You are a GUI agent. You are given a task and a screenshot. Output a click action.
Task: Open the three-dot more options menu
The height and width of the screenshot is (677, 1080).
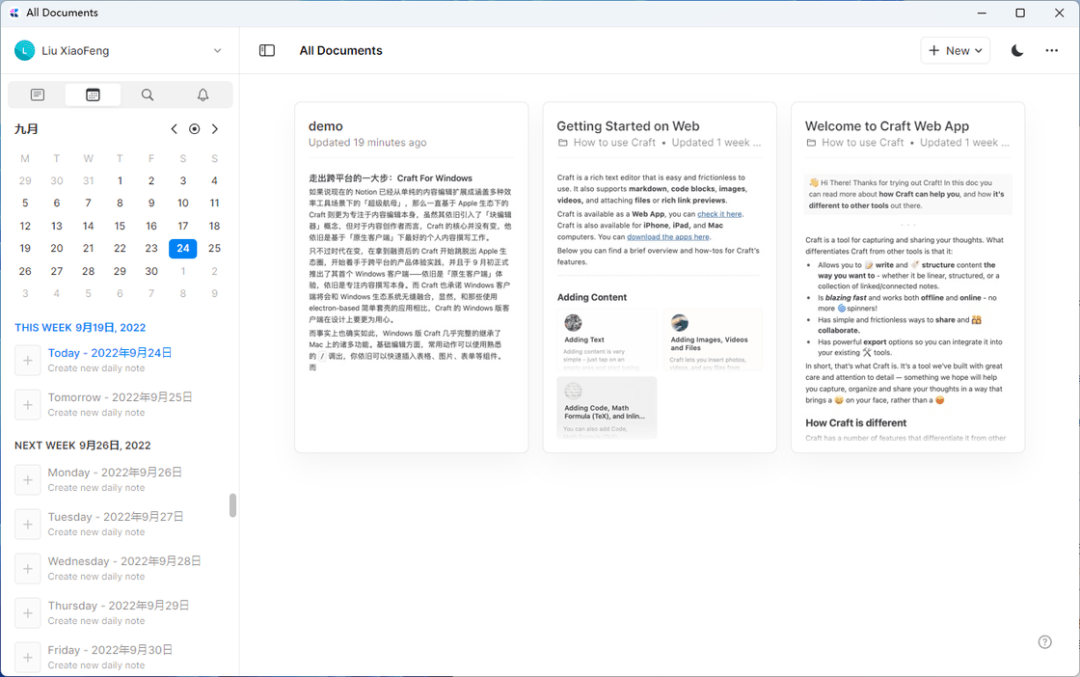[1051, 50]
